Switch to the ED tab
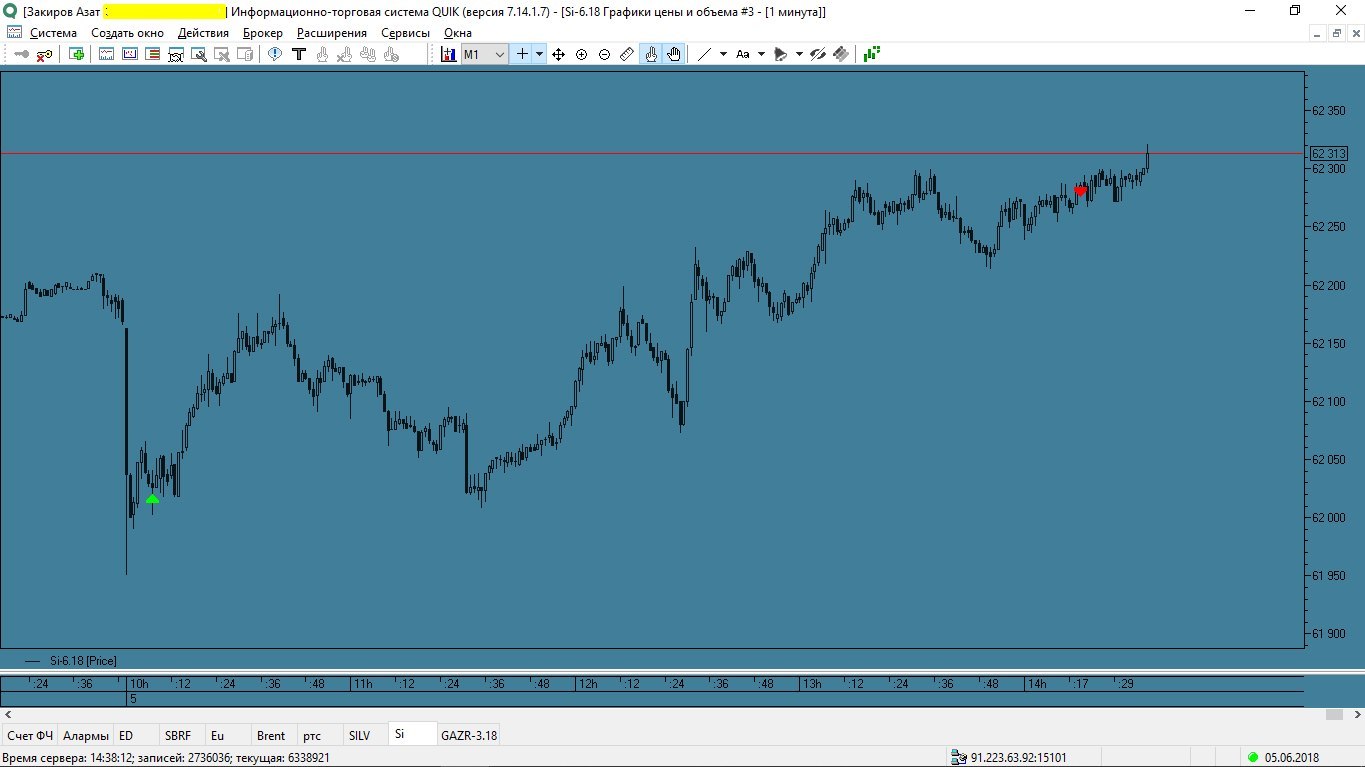 (137, 735)
